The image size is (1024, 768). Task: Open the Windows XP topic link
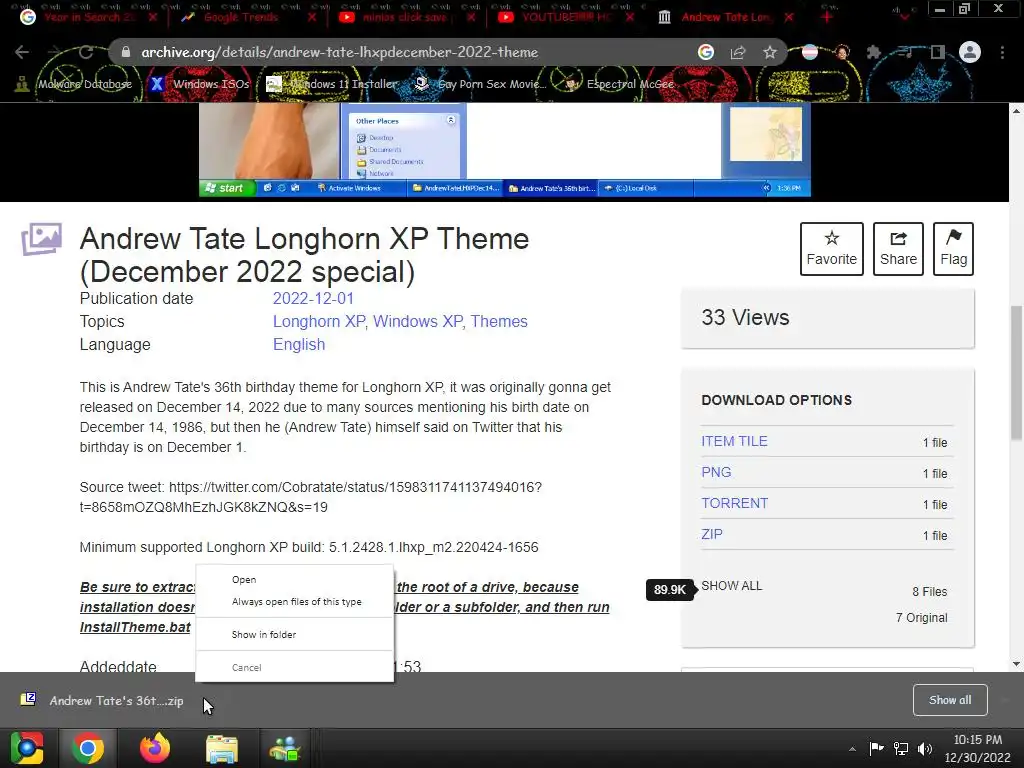point(418,321)
